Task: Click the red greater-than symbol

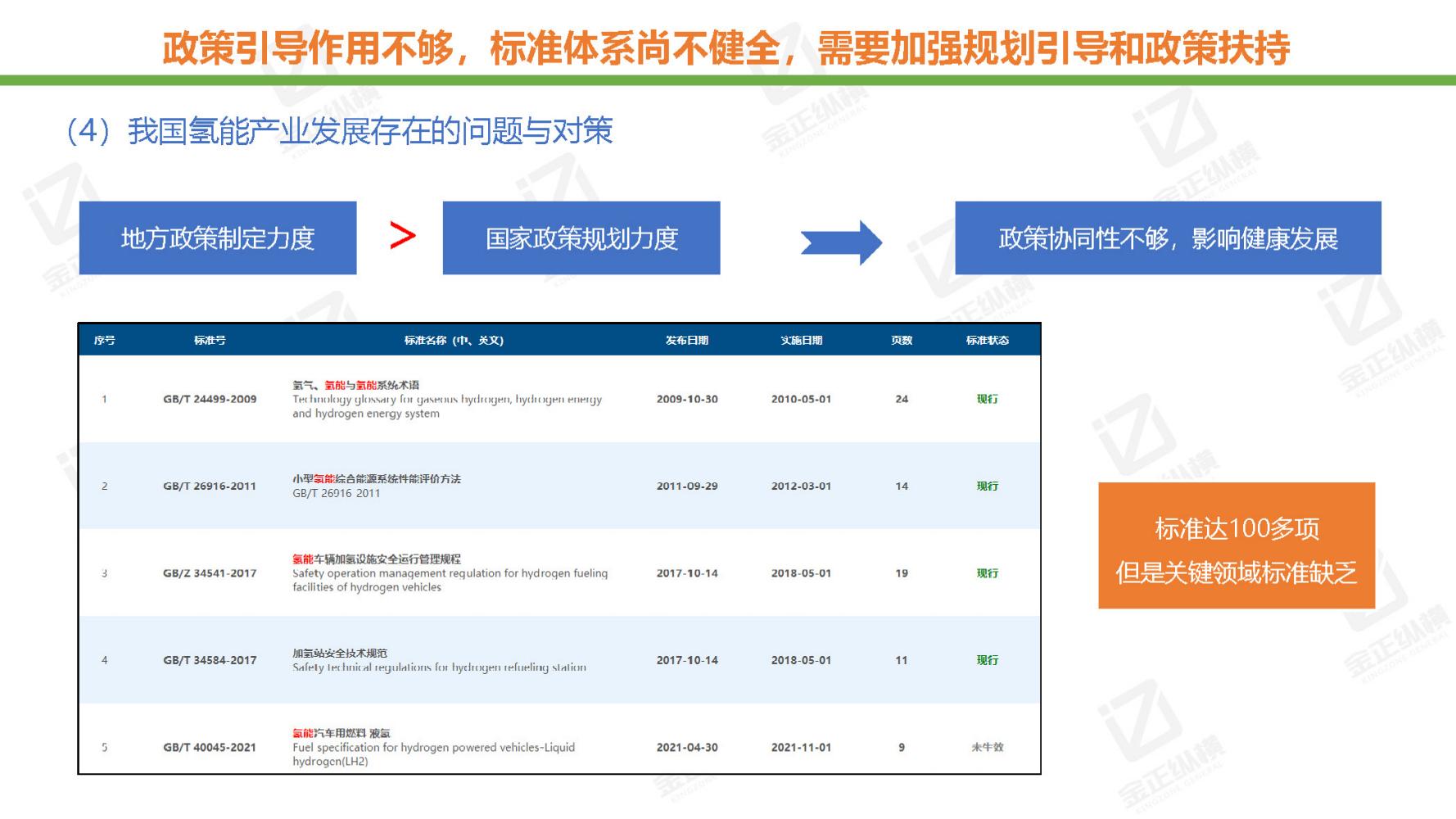Action: point(400,236)
